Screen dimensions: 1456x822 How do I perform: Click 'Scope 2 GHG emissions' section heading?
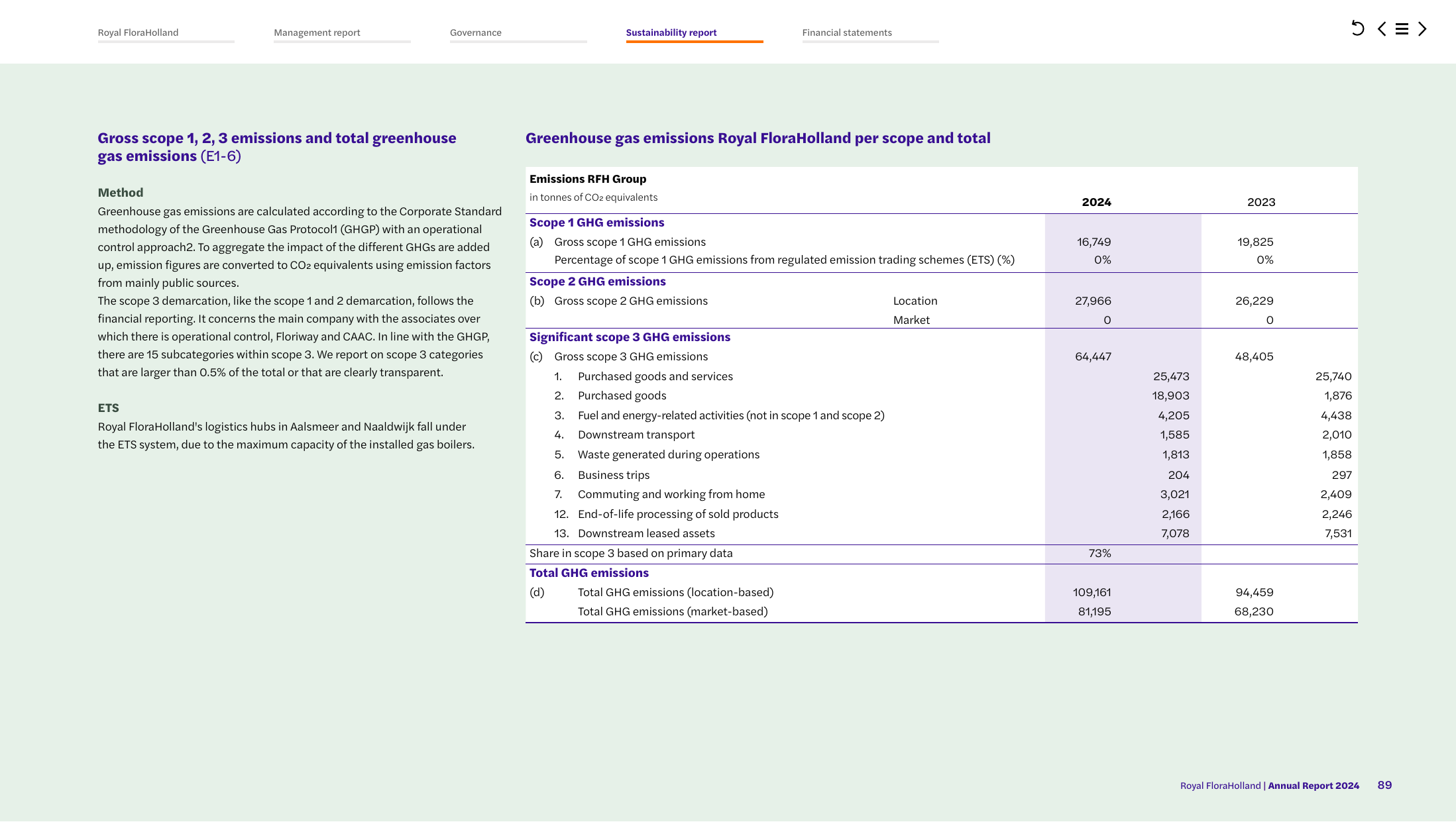point(597,282)
